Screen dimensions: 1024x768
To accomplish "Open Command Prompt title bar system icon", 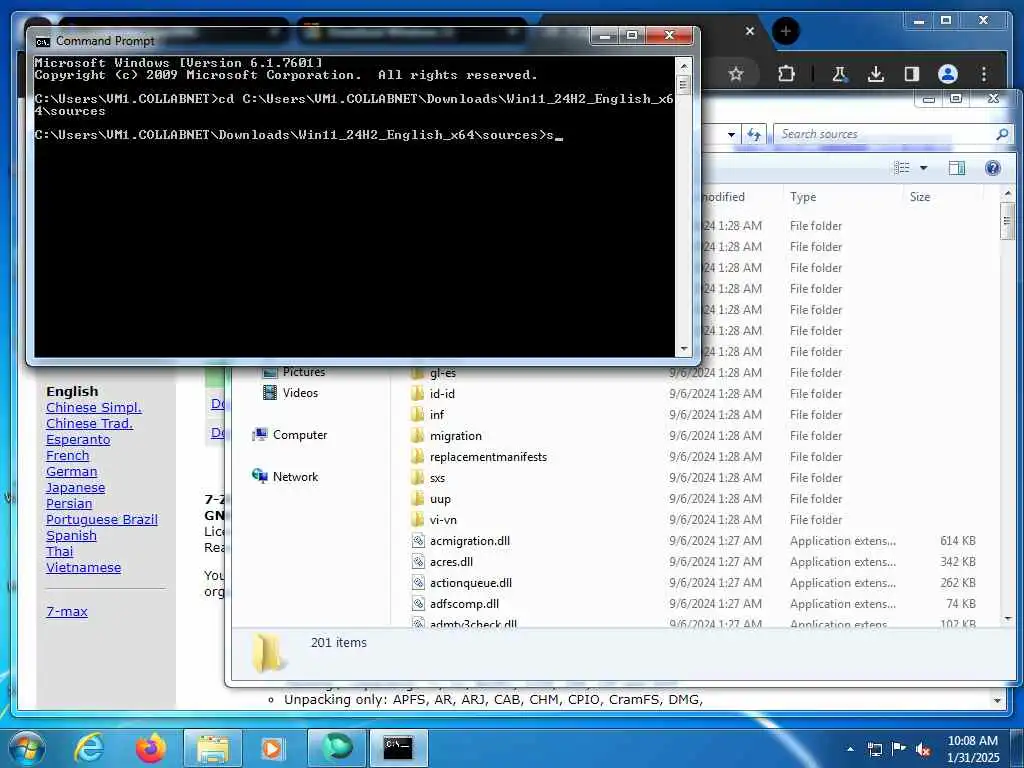I will 42,41.
